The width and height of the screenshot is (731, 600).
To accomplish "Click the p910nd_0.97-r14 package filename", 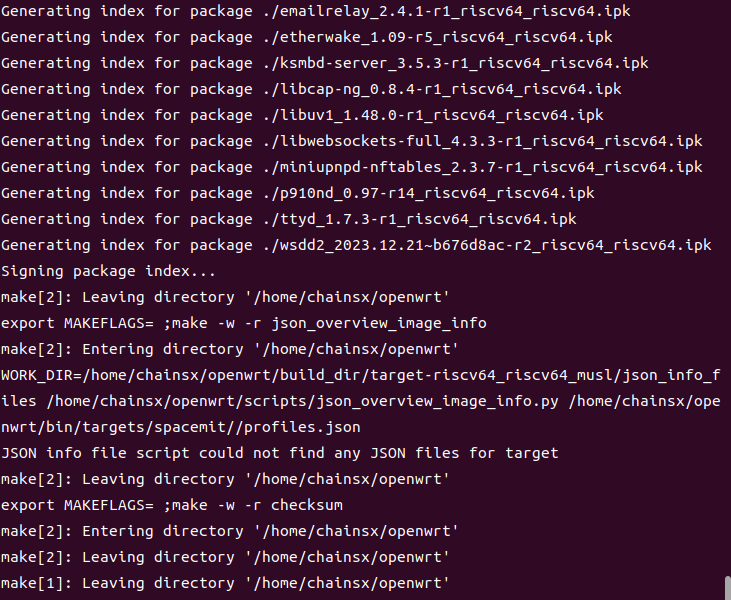I will (x=428, y=193).
